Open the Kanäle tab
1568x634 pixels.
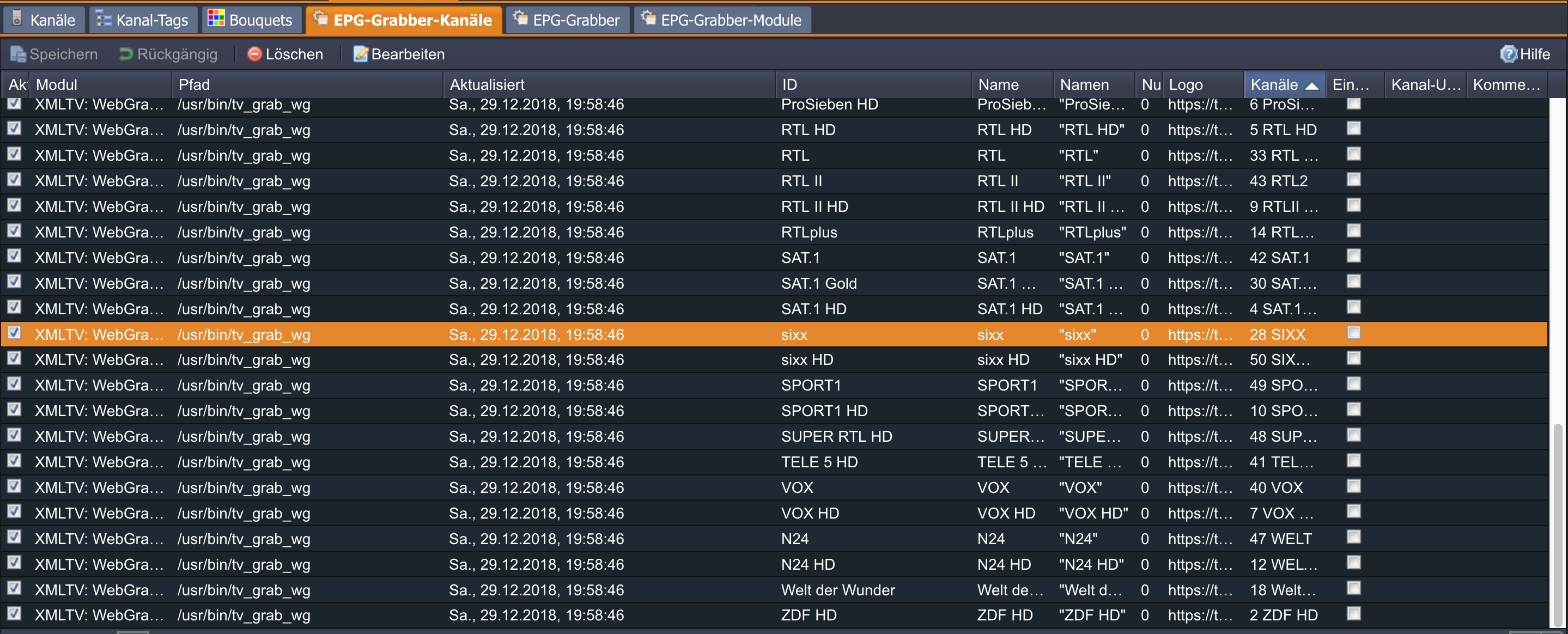tap(43, 20)
